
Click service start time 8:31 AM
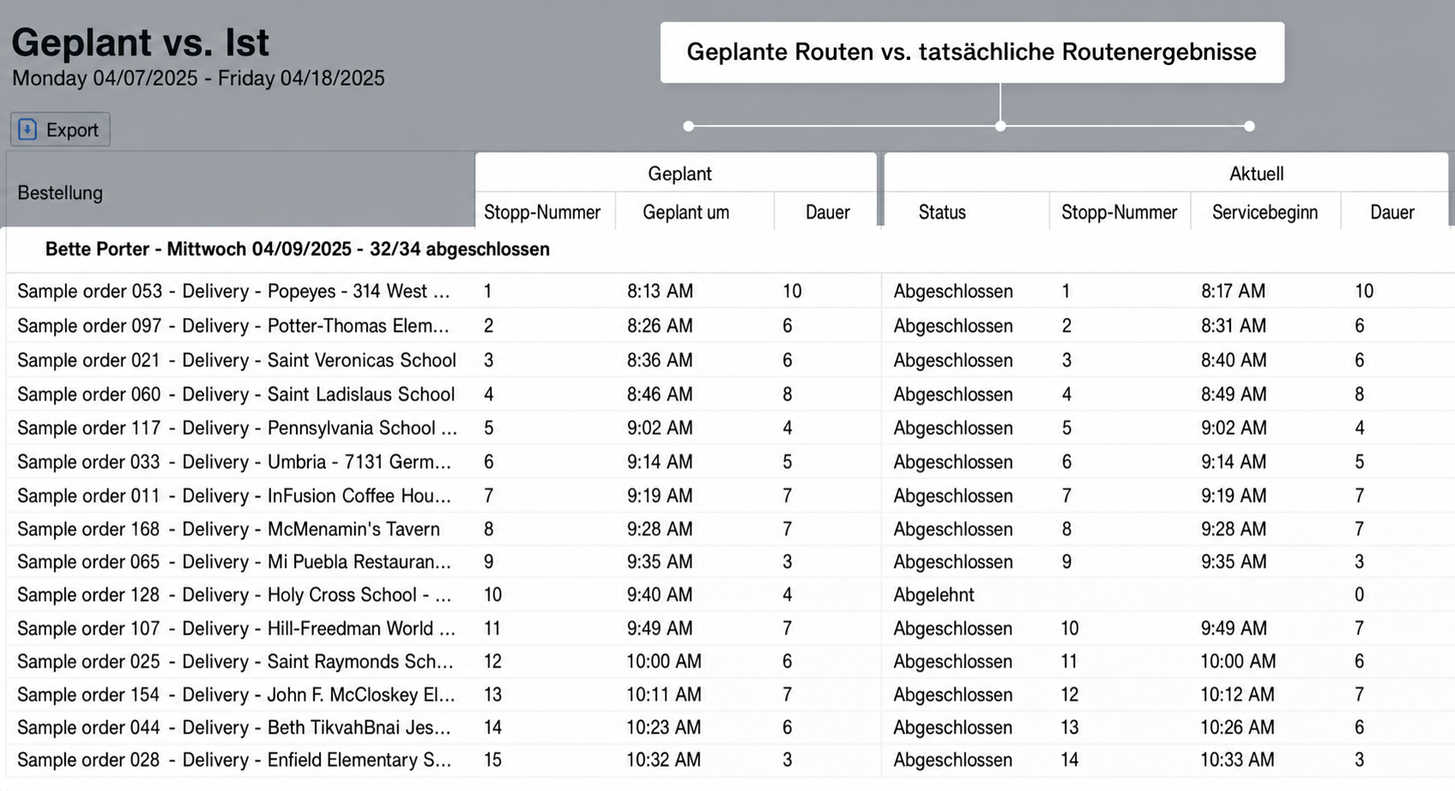(x=1233, y=325)
